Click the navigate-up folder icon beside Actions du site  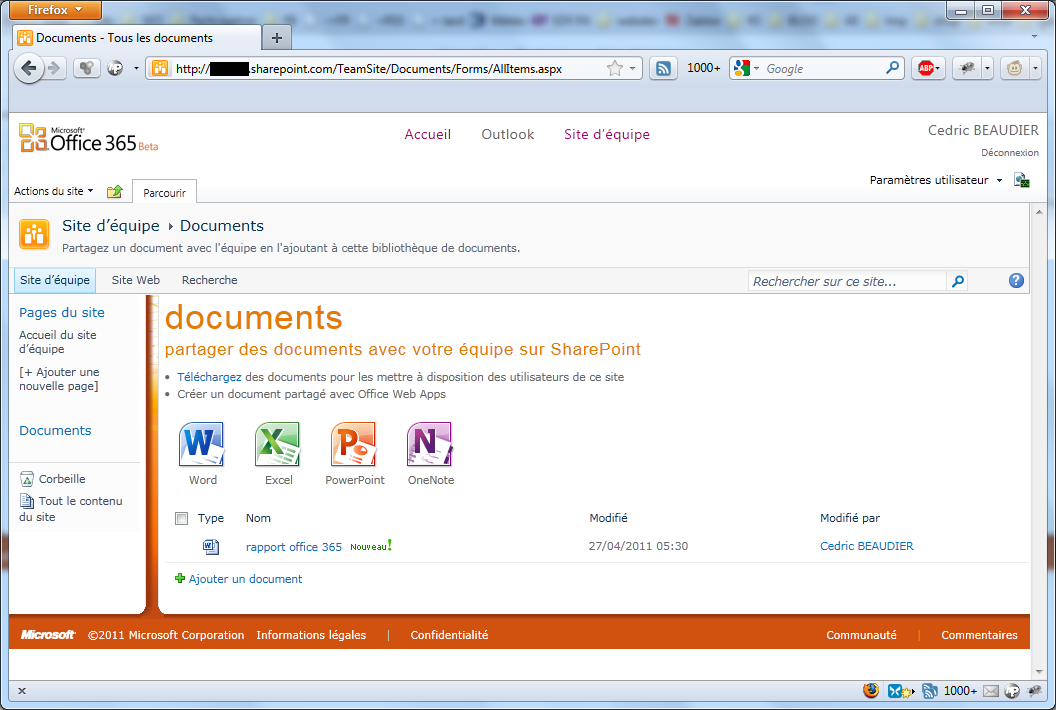pos(115,191)
